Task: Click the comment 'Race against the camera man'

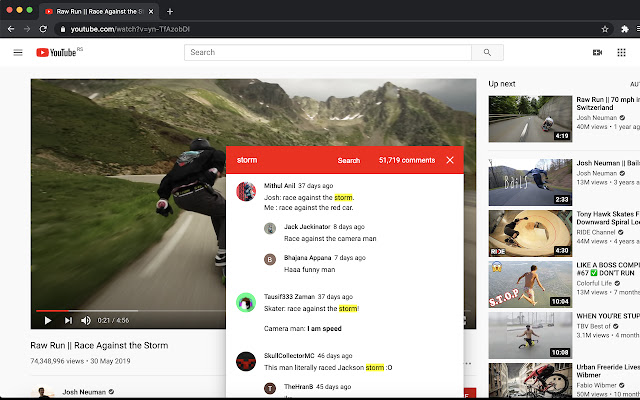Action: [330, 238]
